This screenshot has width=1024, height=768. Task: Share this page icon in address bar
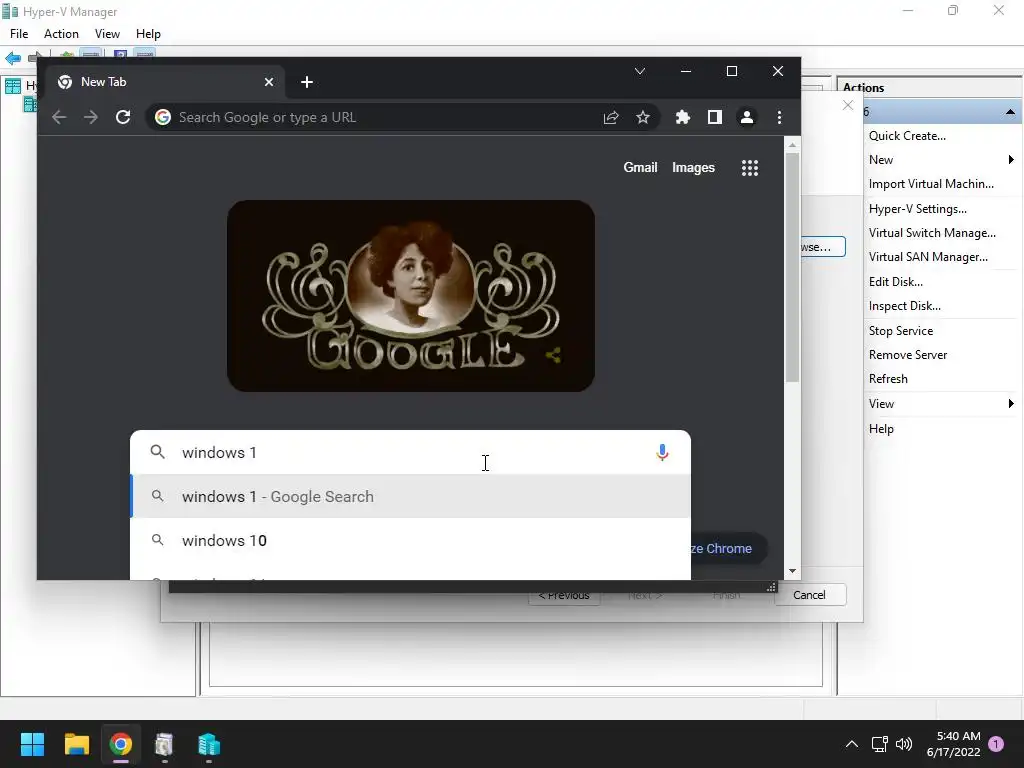(611, 117)
